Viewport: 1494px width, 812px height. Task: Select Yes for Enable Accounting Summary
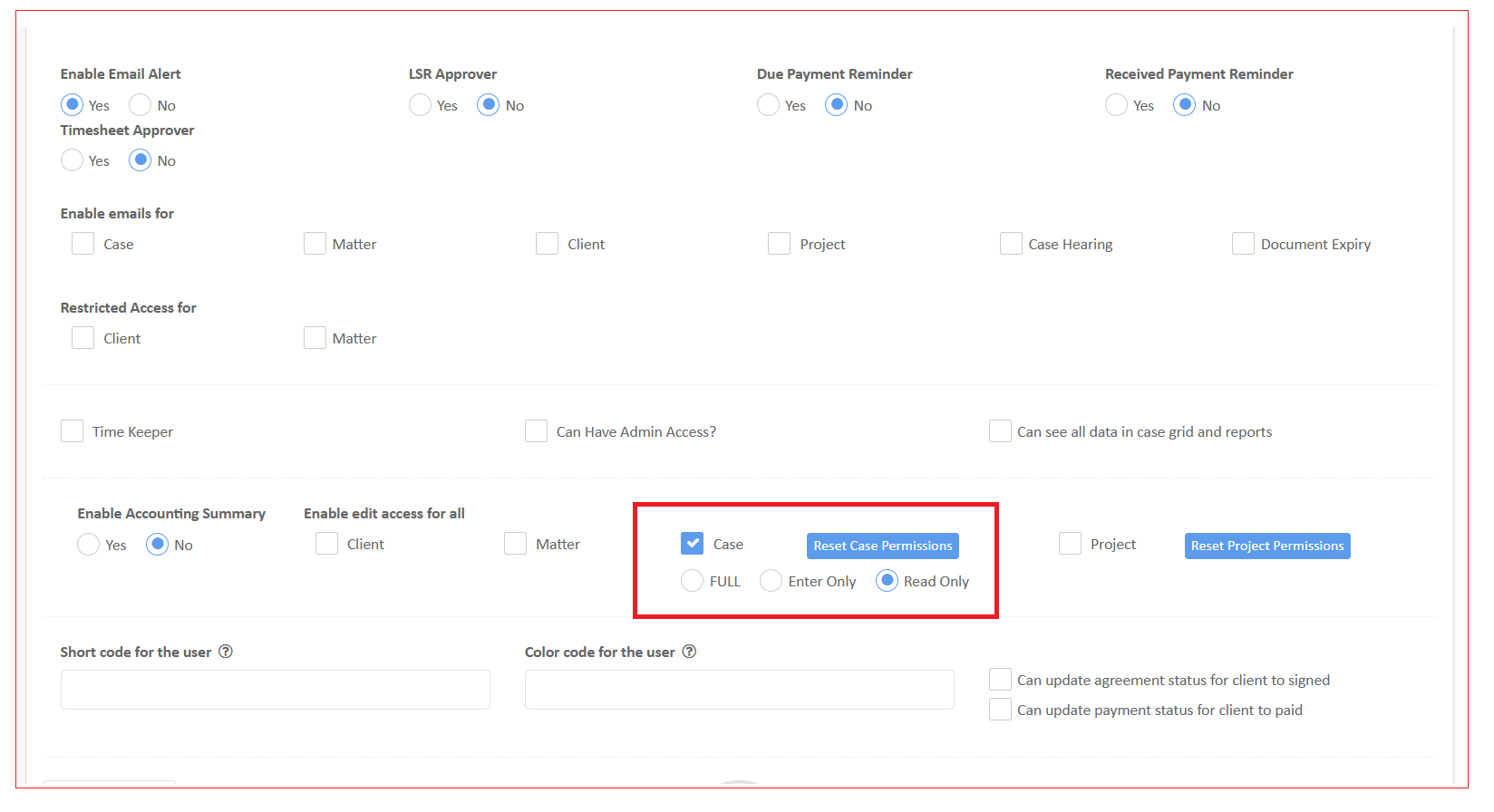click(89, 545)
